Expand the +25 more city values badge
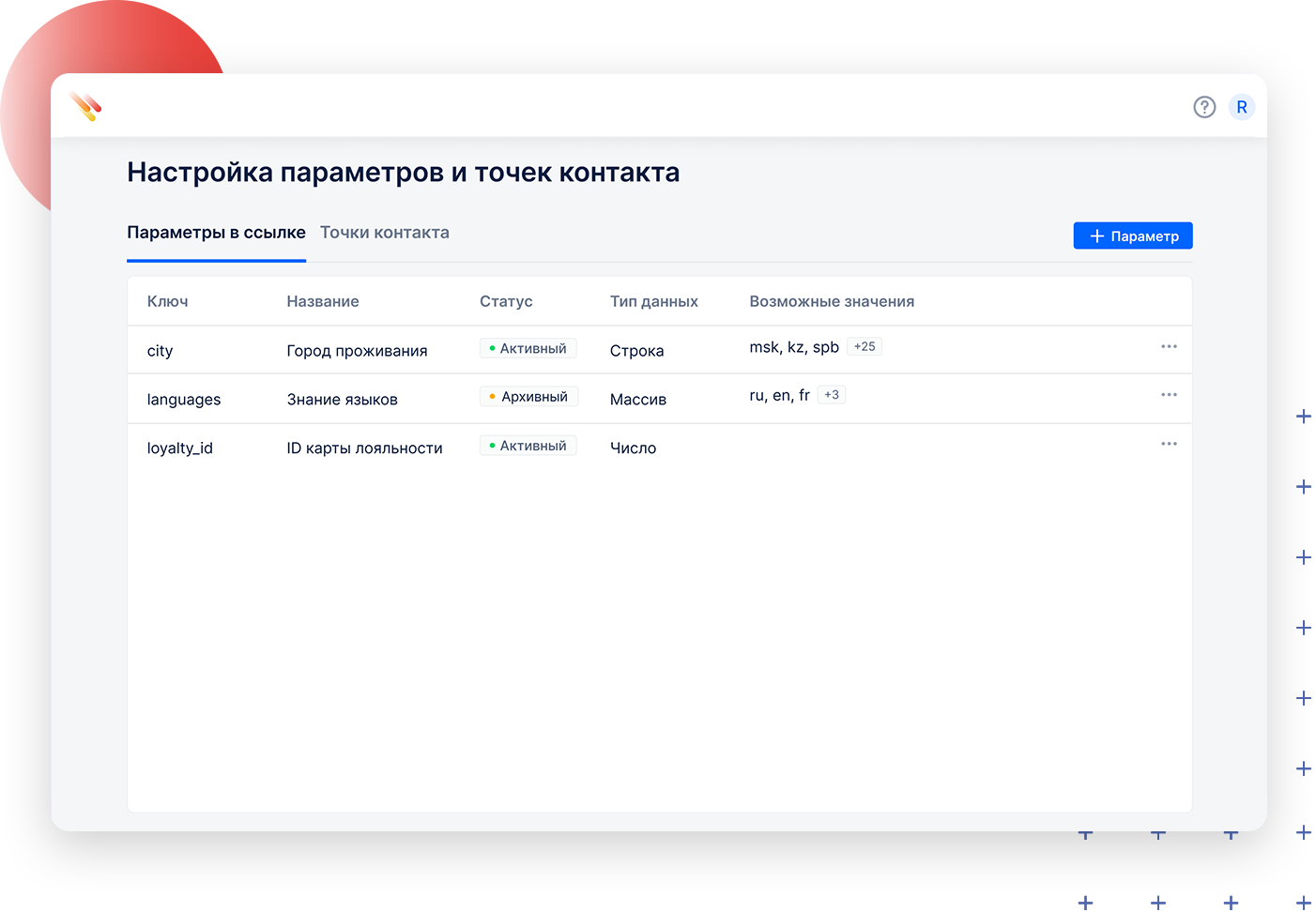This screenshot has height=912, width=1316. click(x=865, y=347)
